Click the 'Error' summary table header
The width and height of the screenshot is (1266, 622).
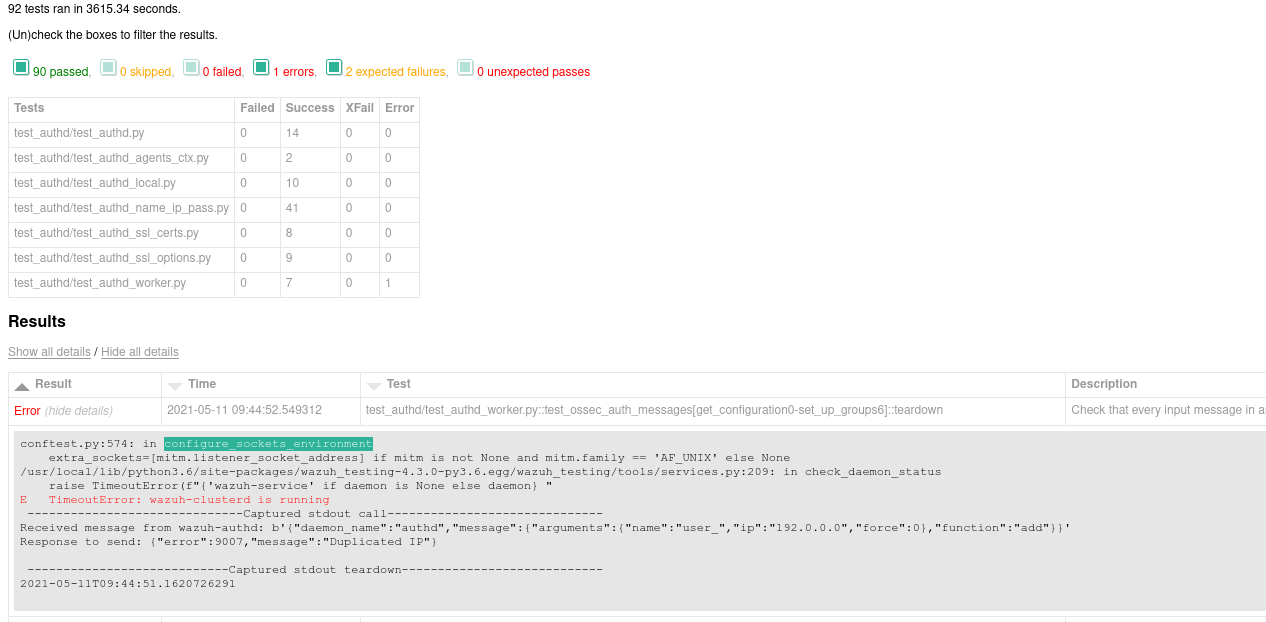point(399,108)
